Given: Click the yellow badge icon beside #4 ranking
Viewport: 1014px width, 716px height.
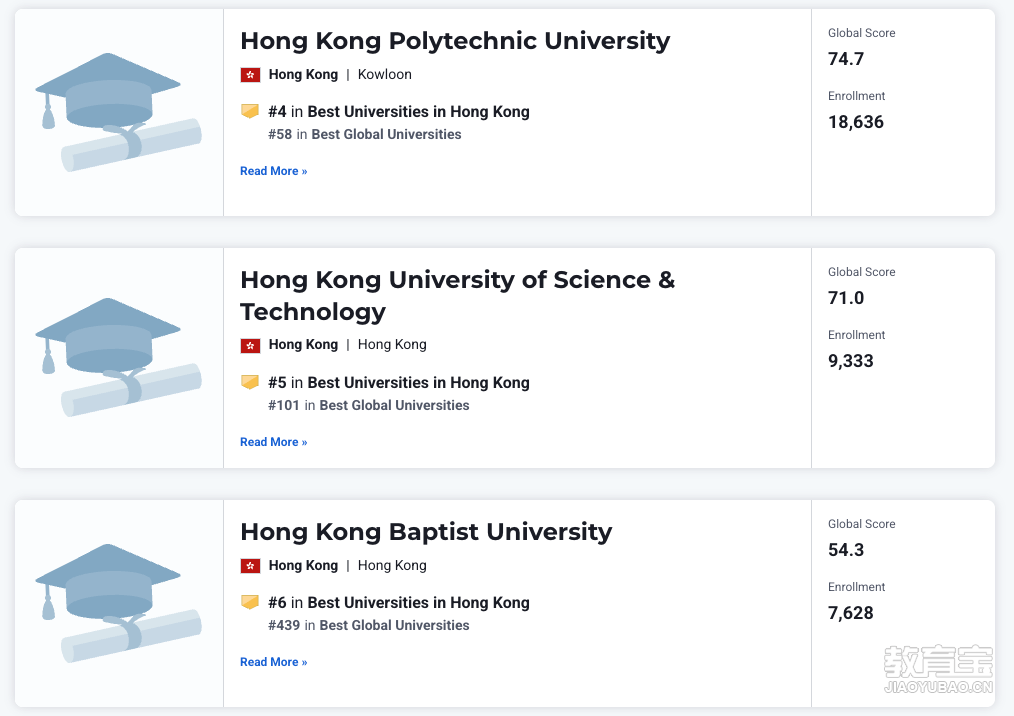Looking at the screenshot, I should coord(250,111).
